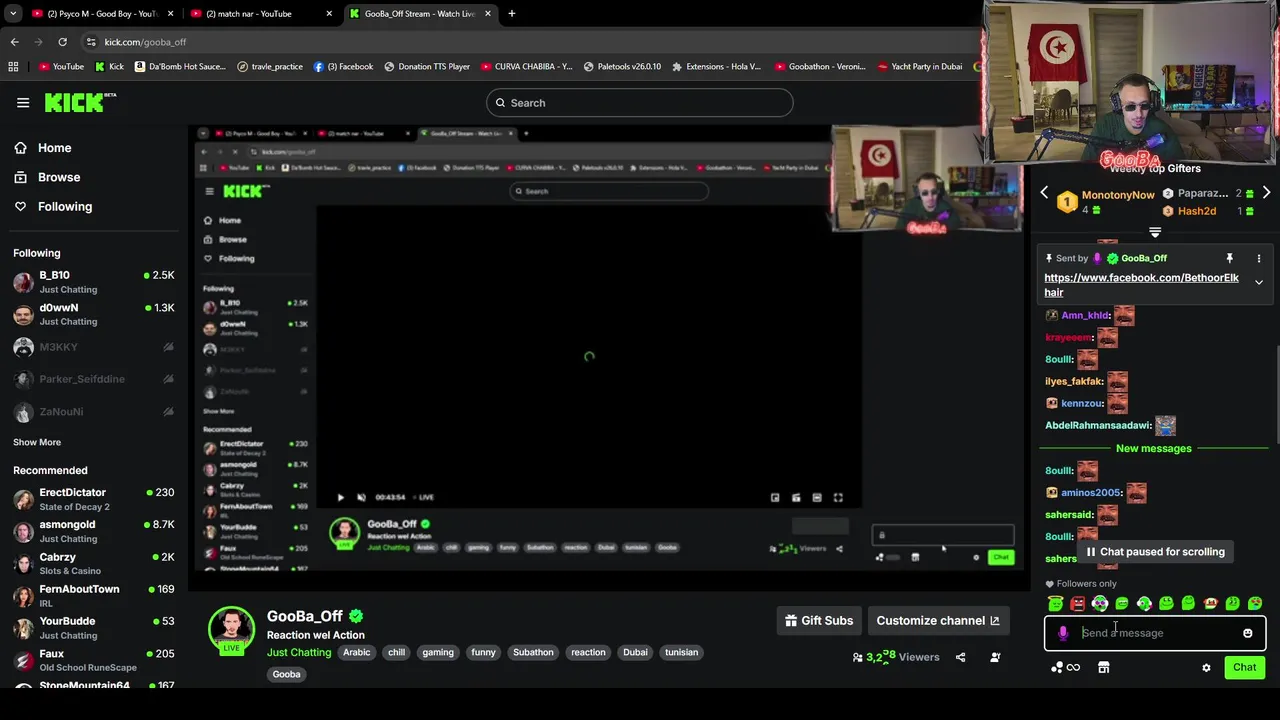The height and width of the screenshot is (720, 1280).
Task: Open the Donation TTS Player bookmark
Action: (425, 66)
